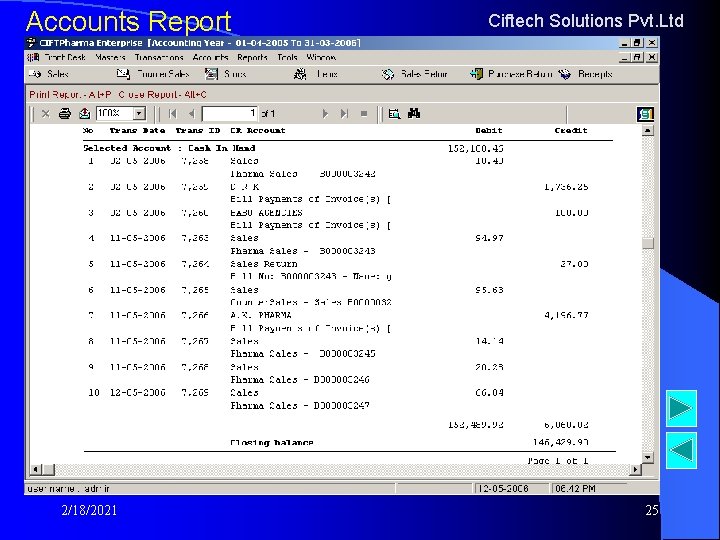Click the next slide cyan arrow button
The width and height of the screenshot is (720, 540).
[681, 408]
